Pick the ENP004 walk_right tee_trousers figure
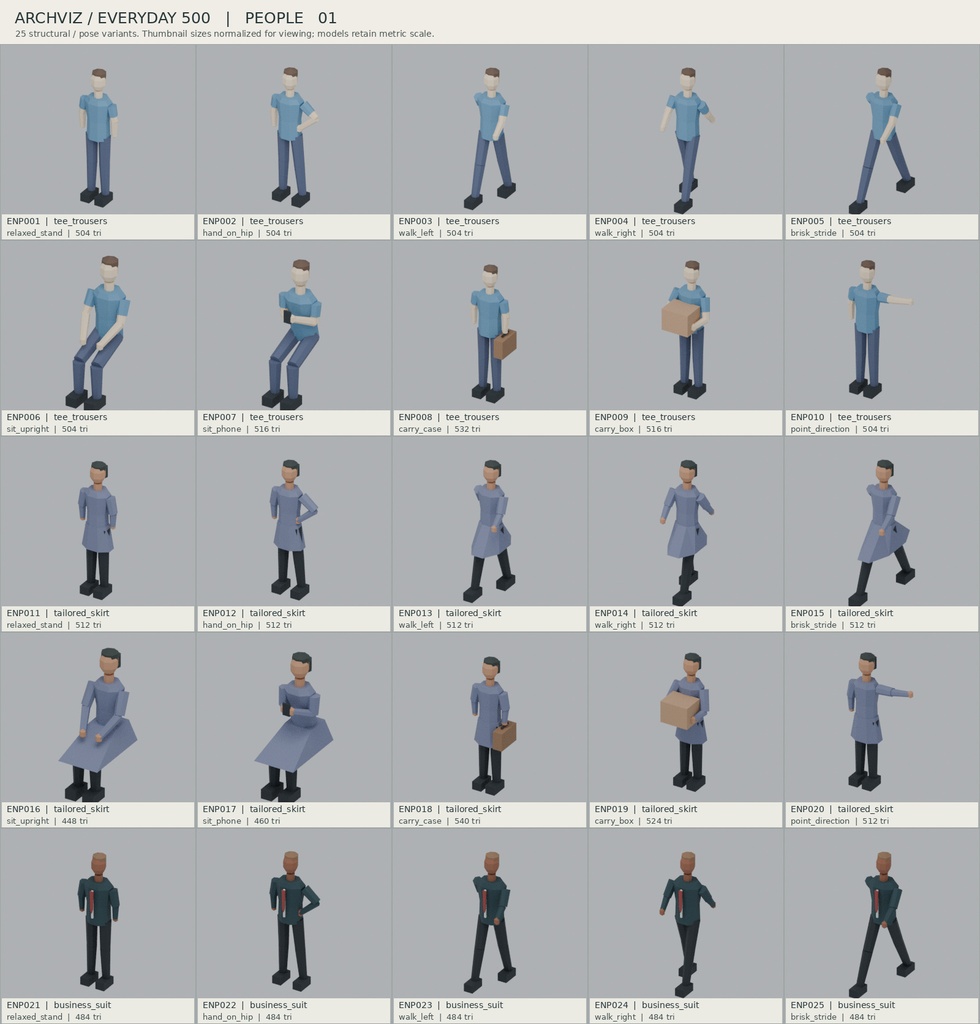The width and height of the screenshot is (980, 1024). coord(686,139)
